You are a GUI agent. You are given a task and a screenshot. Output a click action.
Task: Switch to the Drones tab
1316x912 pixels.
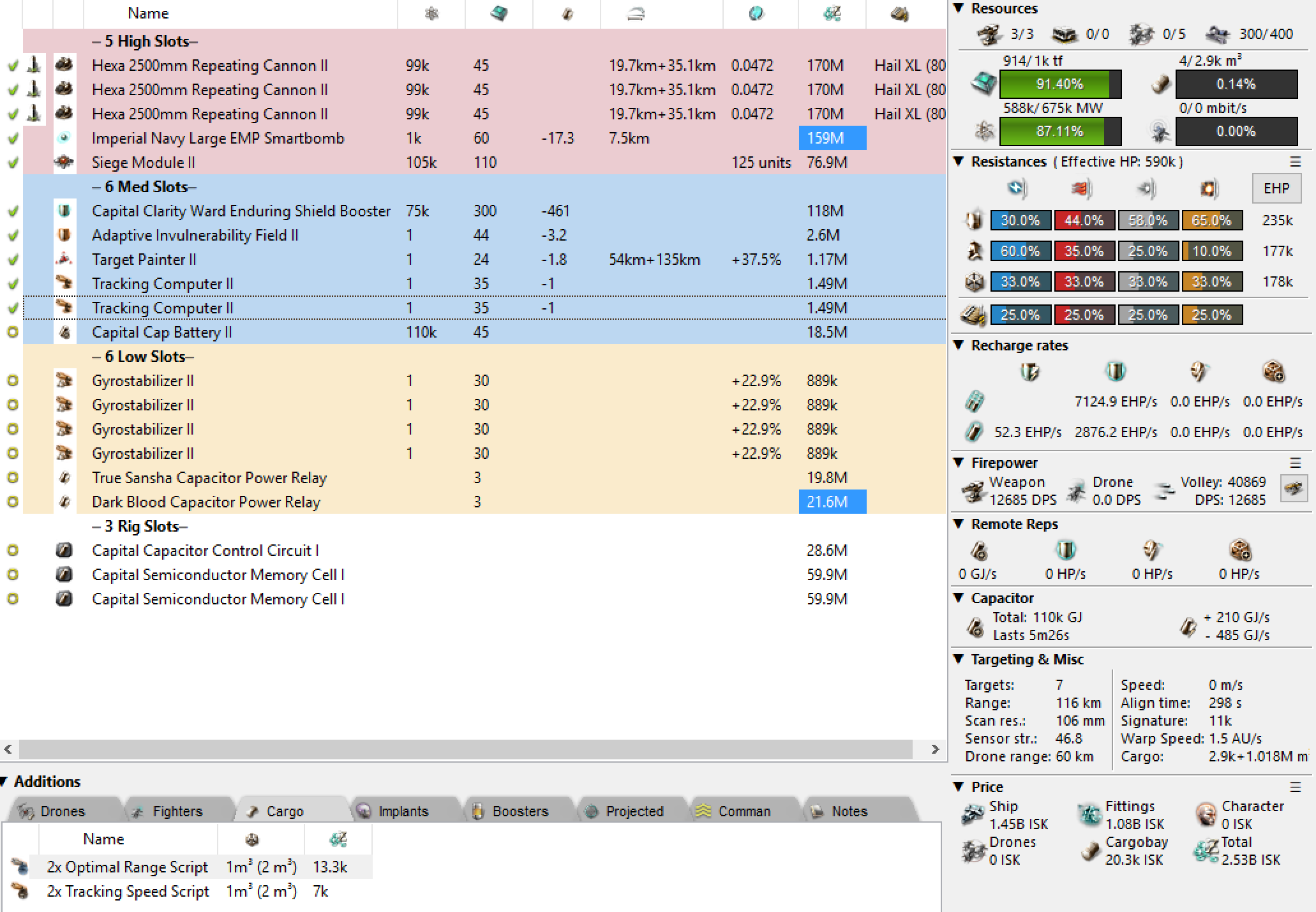[x=62, y=811]
